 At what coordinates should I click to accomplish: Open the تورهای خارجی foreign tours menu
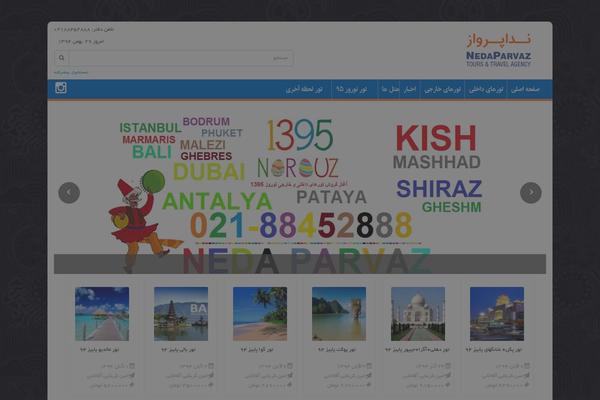click(443, 89)
